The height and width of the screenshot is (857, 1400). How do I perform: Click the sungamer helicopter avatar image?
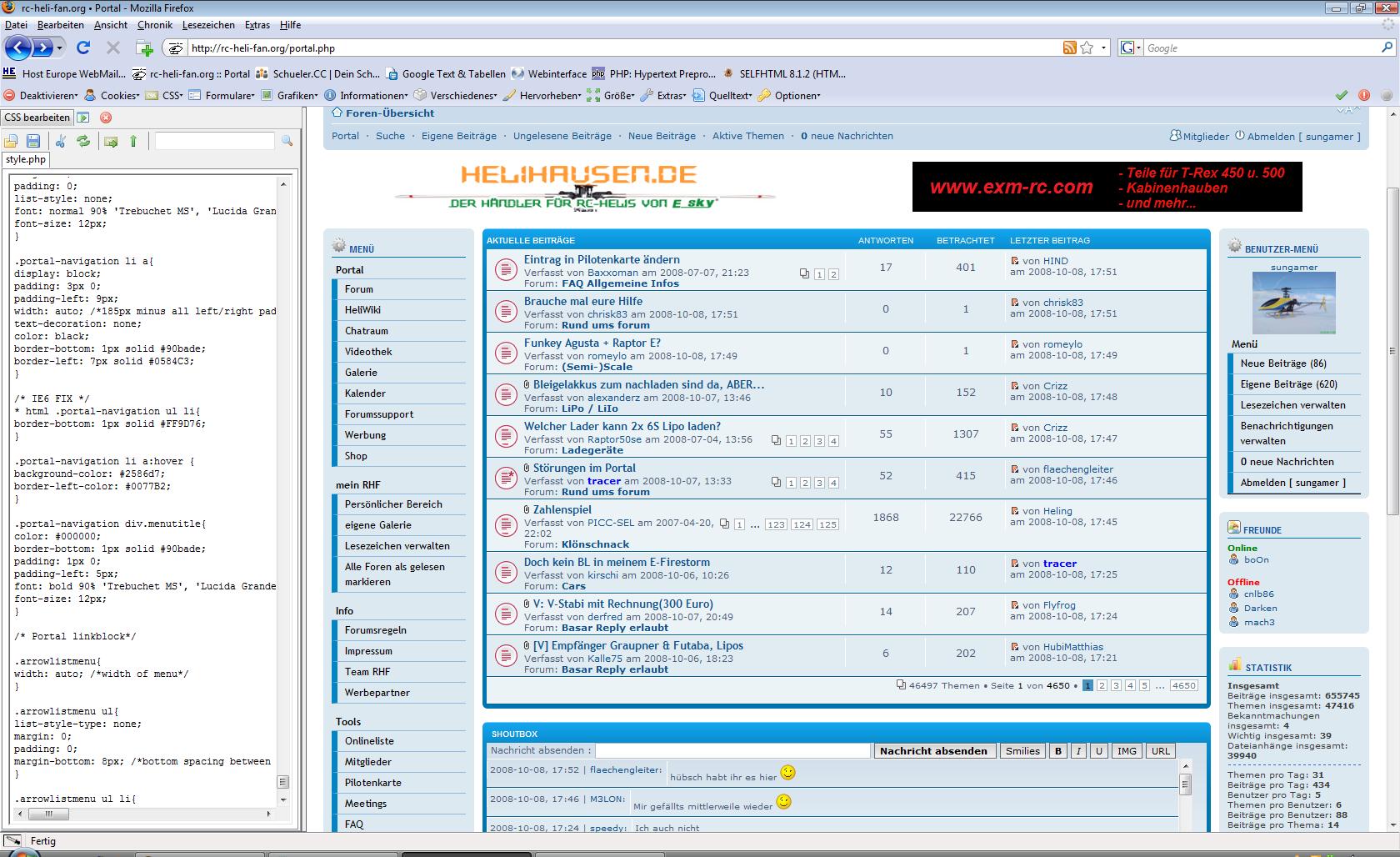[1293, 303]
